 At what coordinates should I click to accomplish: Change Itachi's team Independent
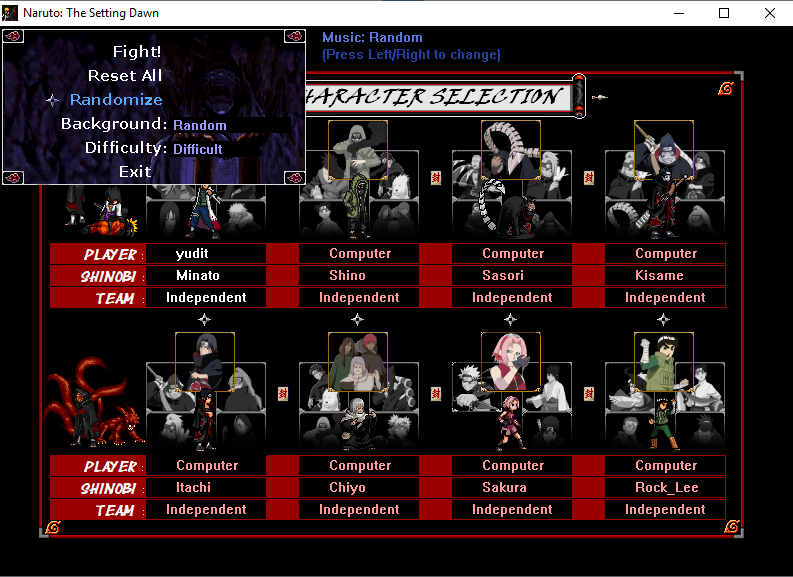(206, 509)
